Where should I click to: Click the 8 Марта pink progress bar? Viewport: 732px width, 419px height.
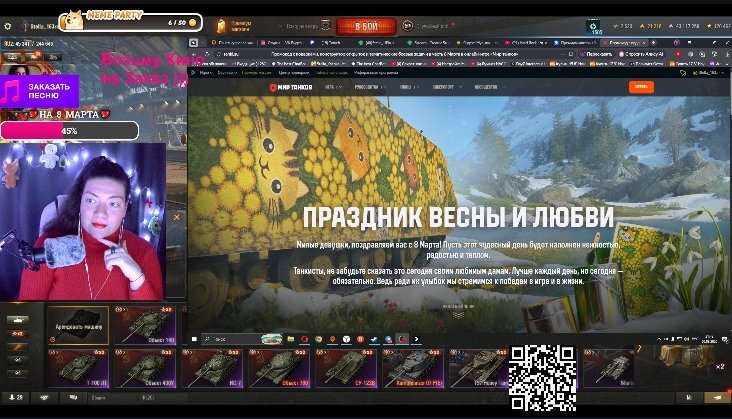click(70, 131)
